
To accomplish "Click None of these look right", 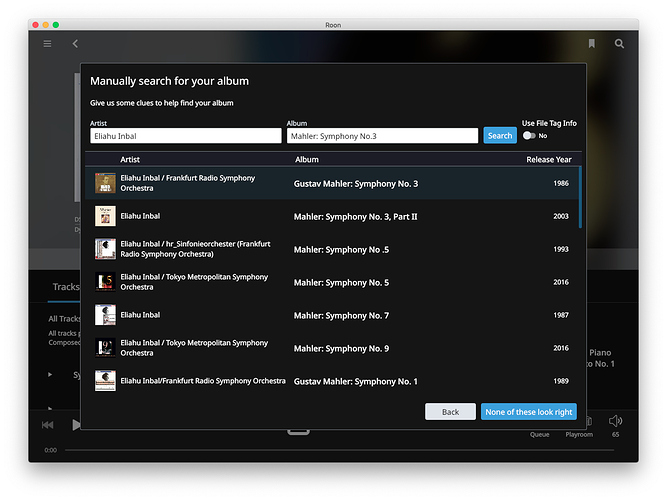I will pos(529,412).
